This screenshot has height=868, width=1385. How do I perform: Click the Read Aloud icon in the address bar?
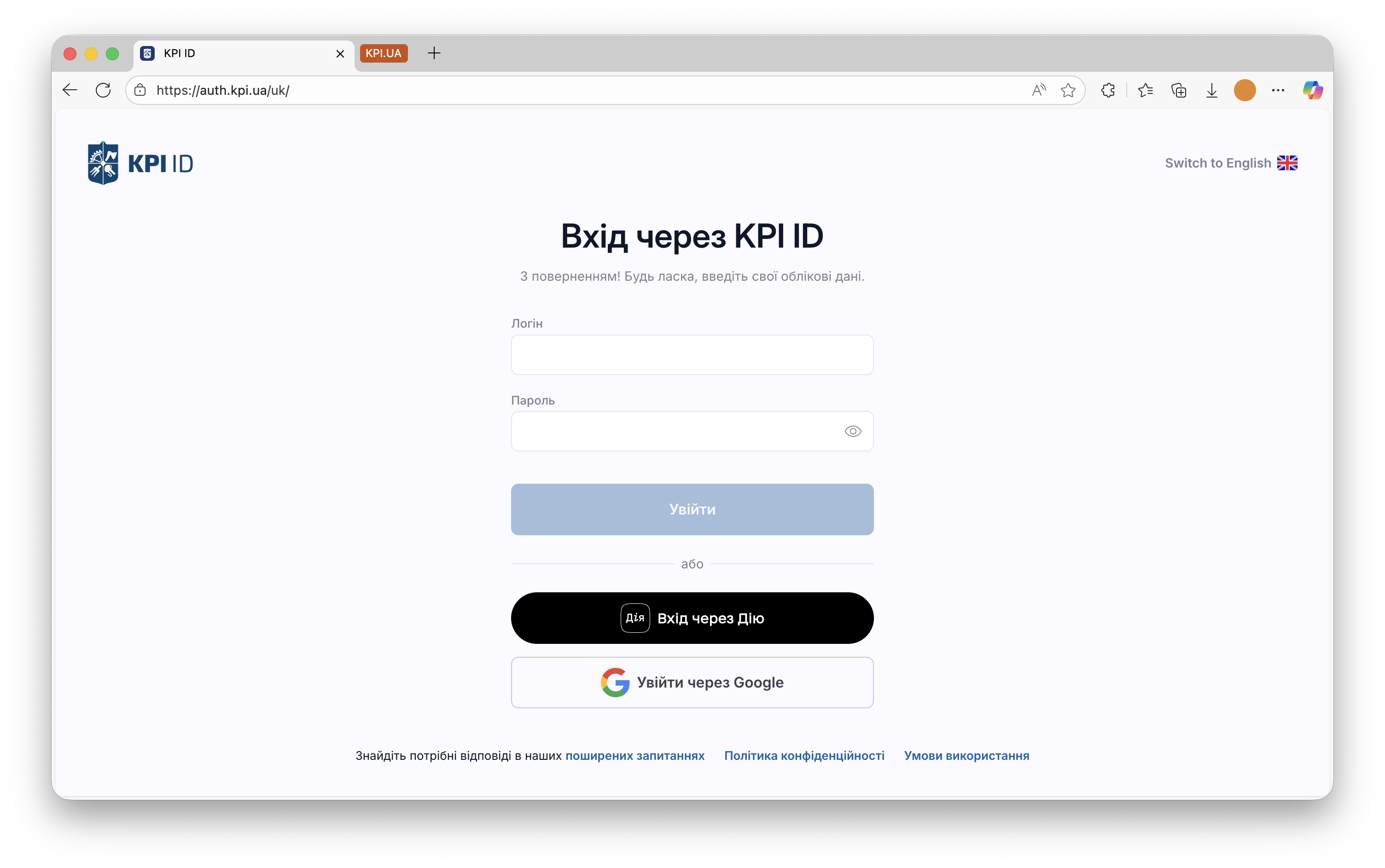click(x=1039, y=90)
